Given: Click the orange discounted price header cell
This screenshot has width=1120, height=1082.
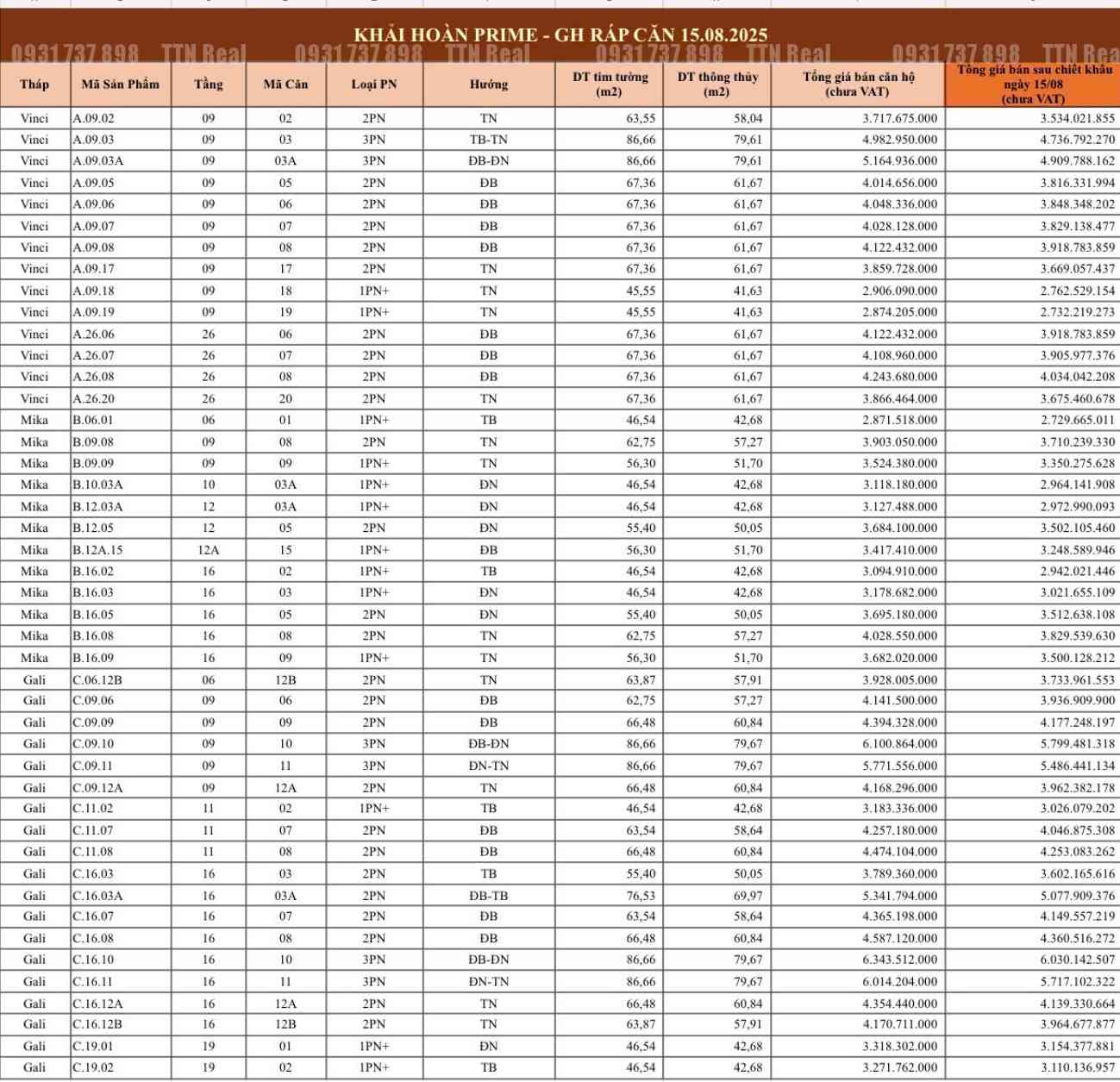Looking at the screenshot, I should 1033,84.
